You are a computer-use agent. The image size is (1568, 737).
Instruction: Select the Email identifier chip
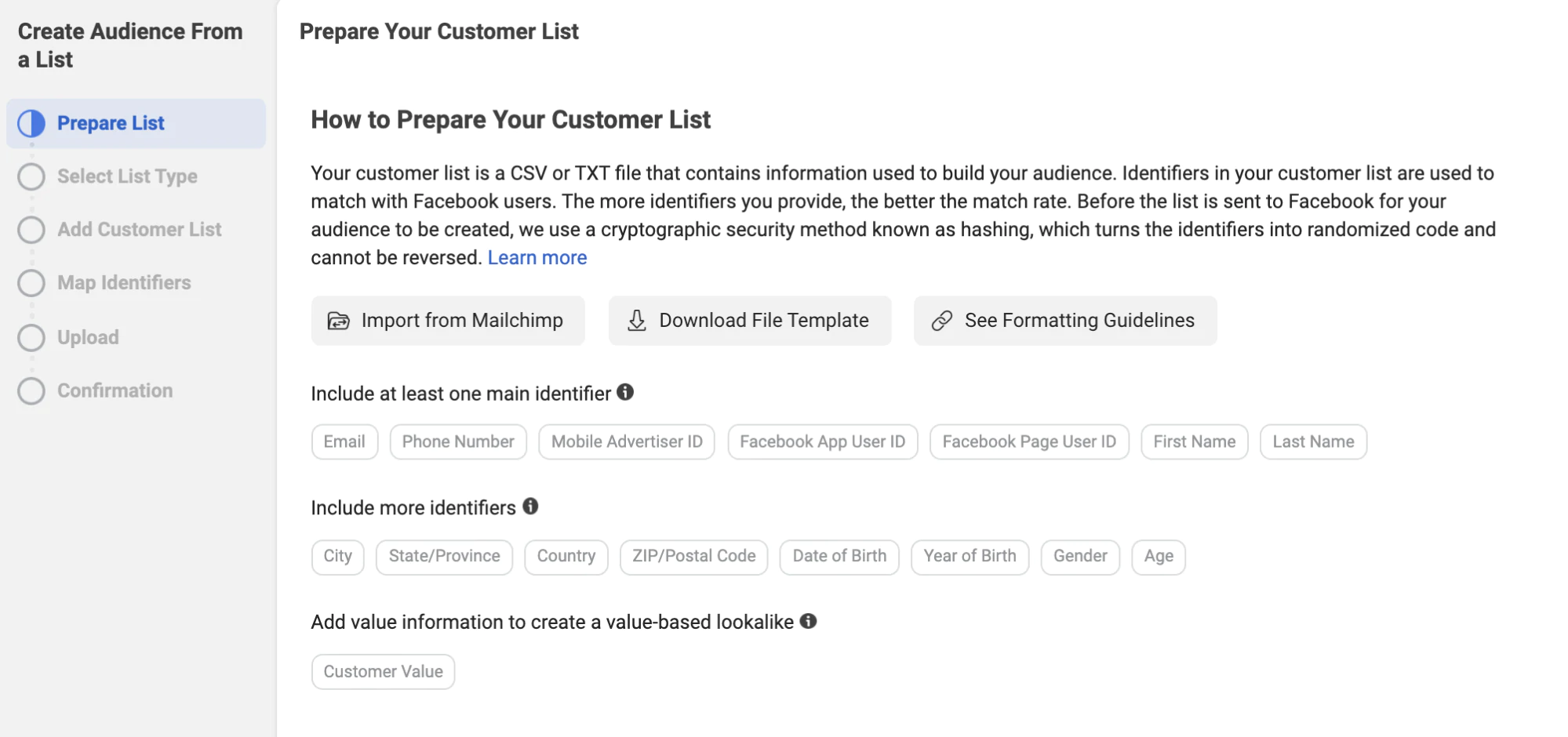(x=344, y=442)
